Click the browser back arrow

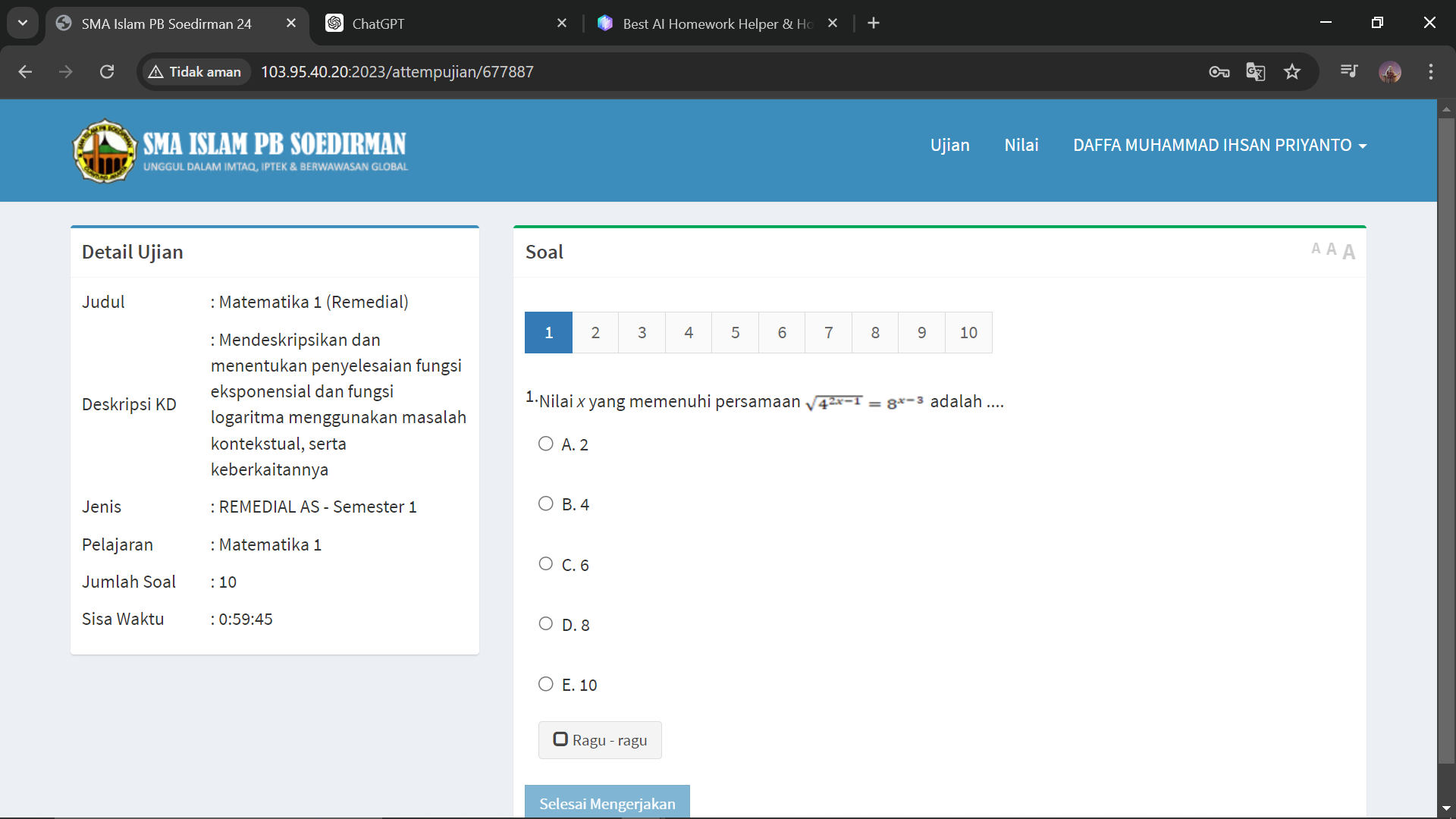(x=25, y=71)
